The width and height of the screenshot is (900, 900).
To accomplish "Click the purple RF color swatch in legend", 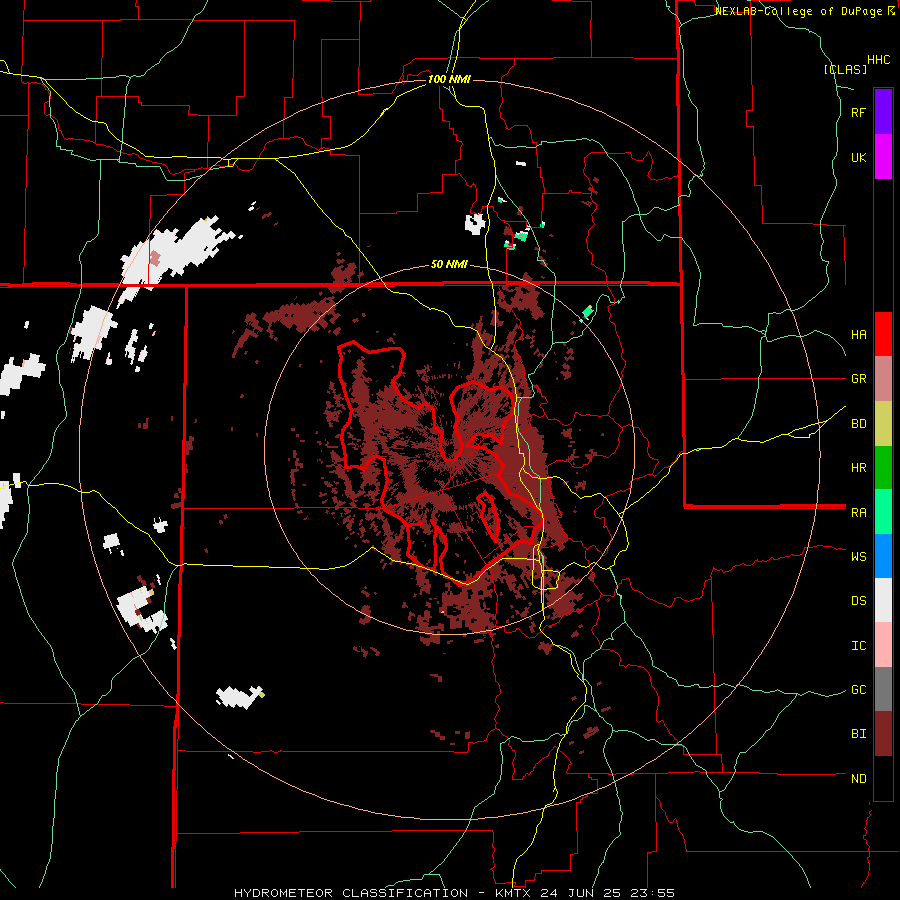I will (883, 112).
